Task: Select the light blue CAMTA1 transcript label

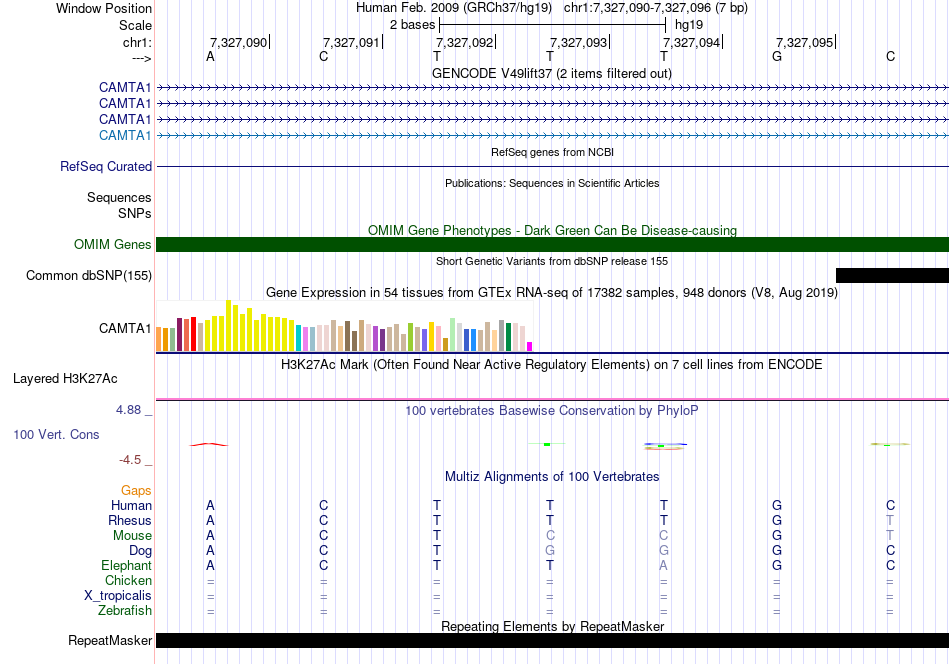Action: (125, 135)
